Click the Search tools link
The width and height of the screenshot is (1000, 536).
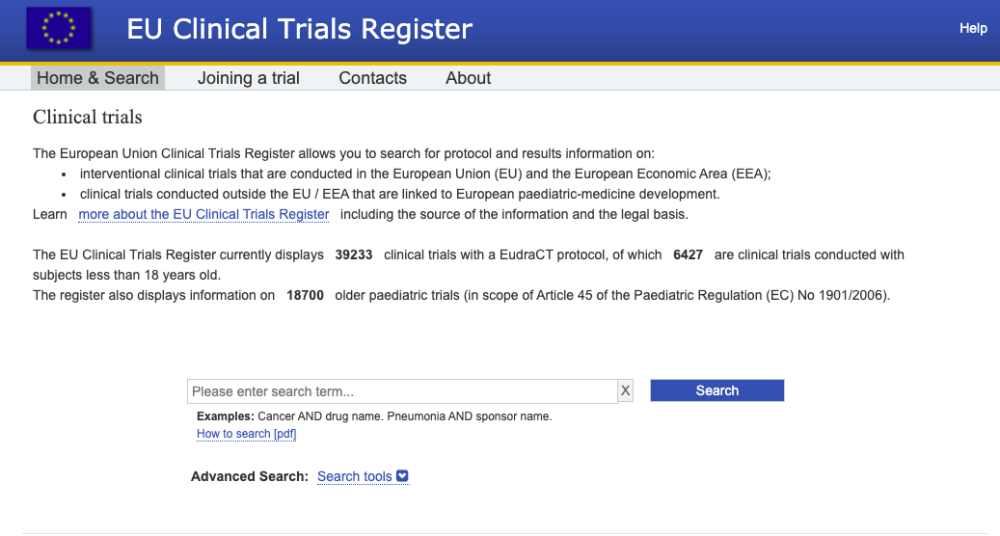(x=354, y=476)
